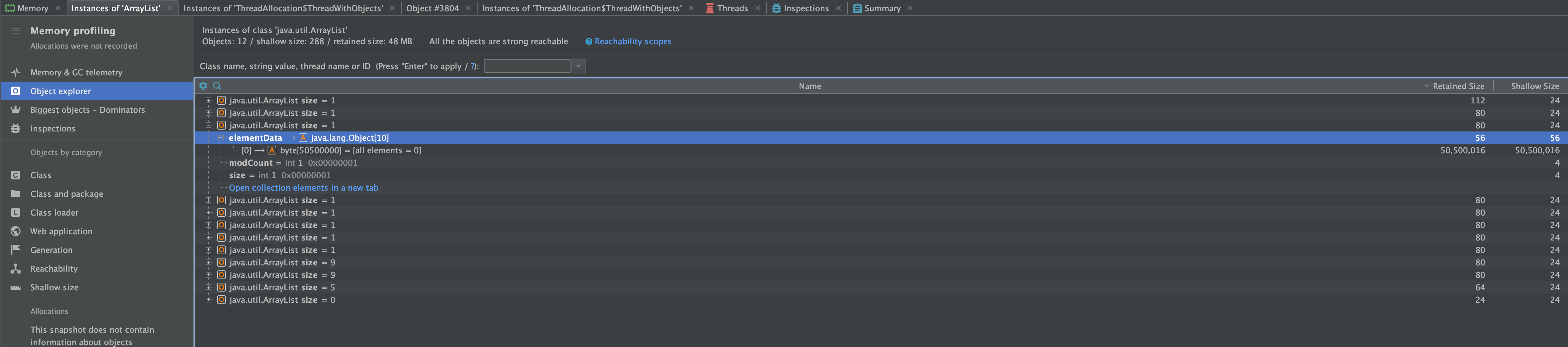The image size is (1568, 347).
Task: Click array icon of byte[50500000] row
Action: pos(272,150)
